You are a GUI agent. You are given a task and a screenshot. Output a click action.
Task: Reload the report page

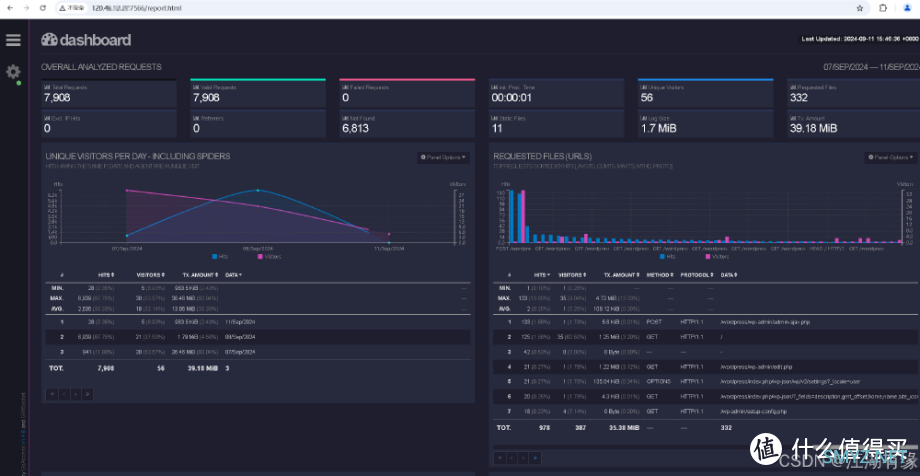(42, 8)
